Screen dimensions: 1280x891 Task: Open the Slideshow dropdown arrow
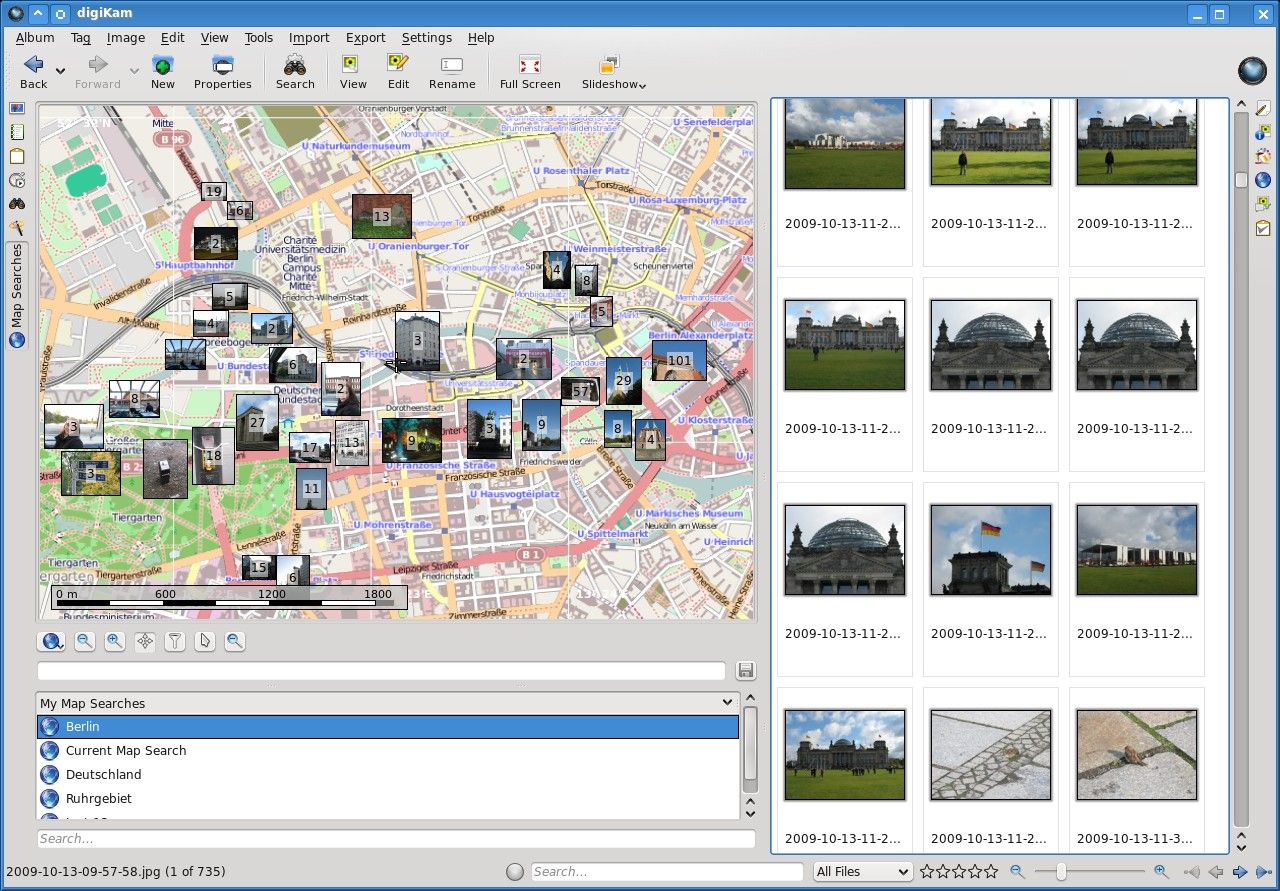pyautogui.click(x=643, y=86)
